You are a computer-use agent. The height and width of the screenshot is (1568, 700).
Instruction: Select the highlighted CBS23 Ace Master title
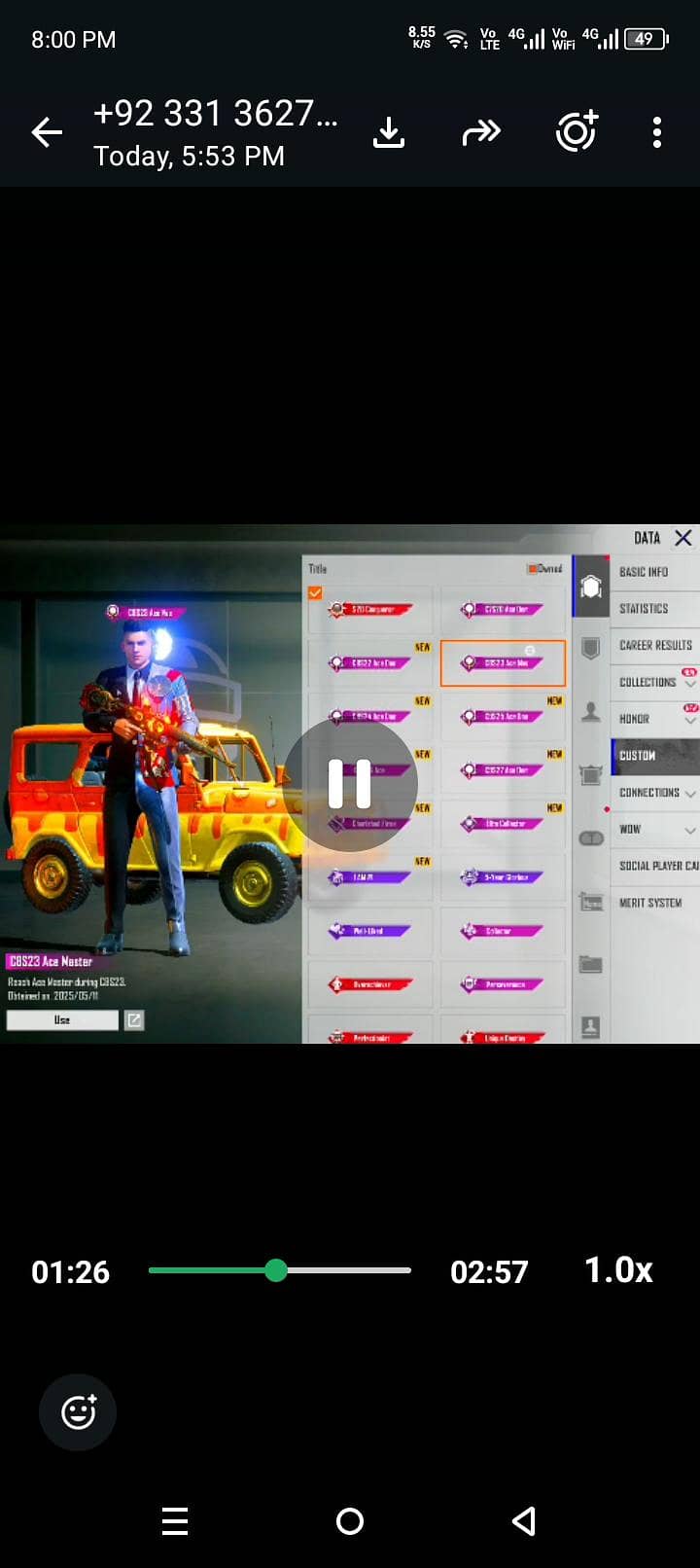point(503,663)
